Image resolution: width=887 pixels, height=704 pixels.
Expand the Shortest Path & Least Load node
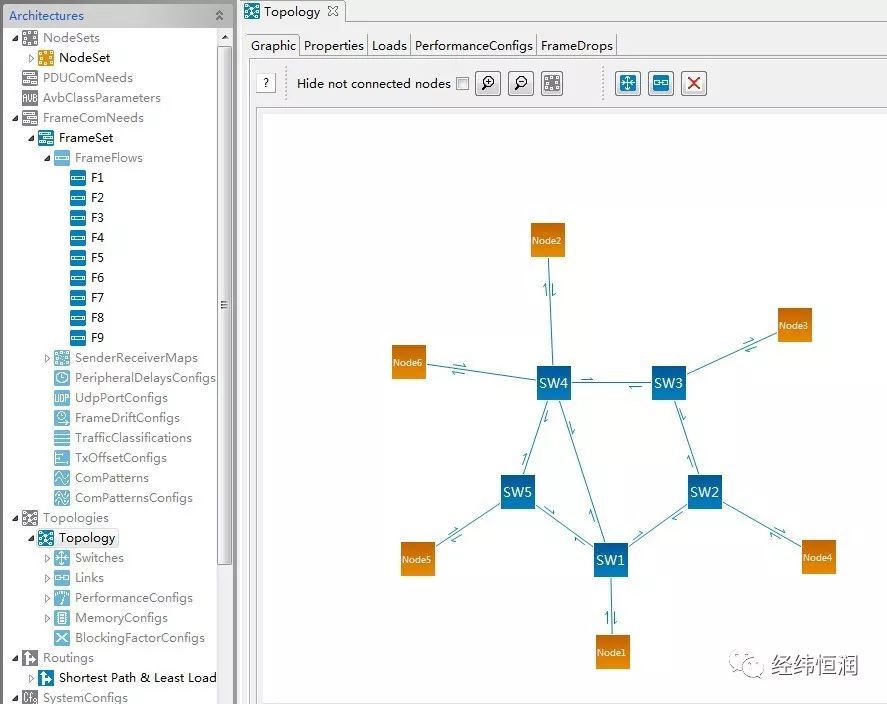point(31,678)
